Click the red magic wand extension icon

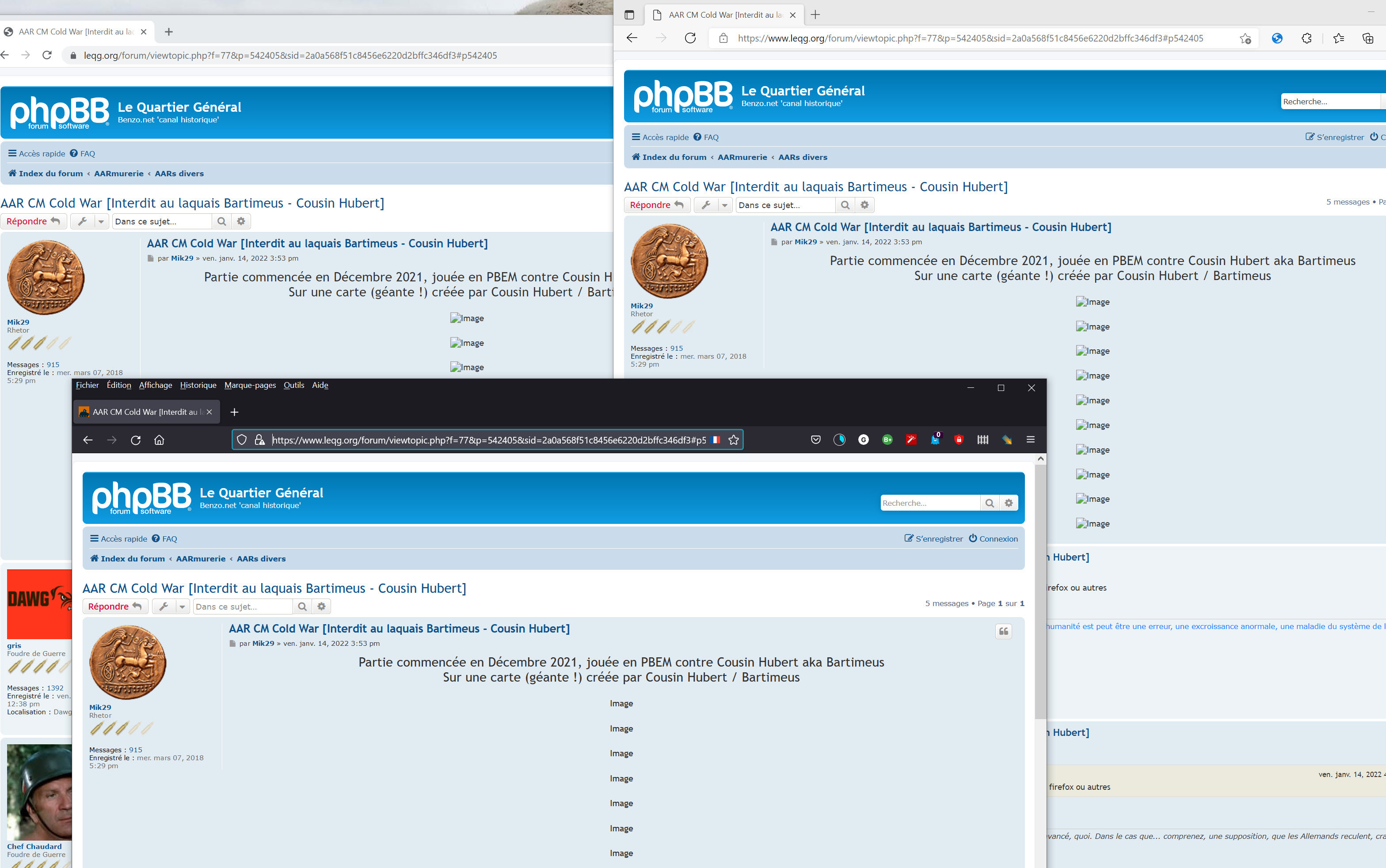point(911,440)
